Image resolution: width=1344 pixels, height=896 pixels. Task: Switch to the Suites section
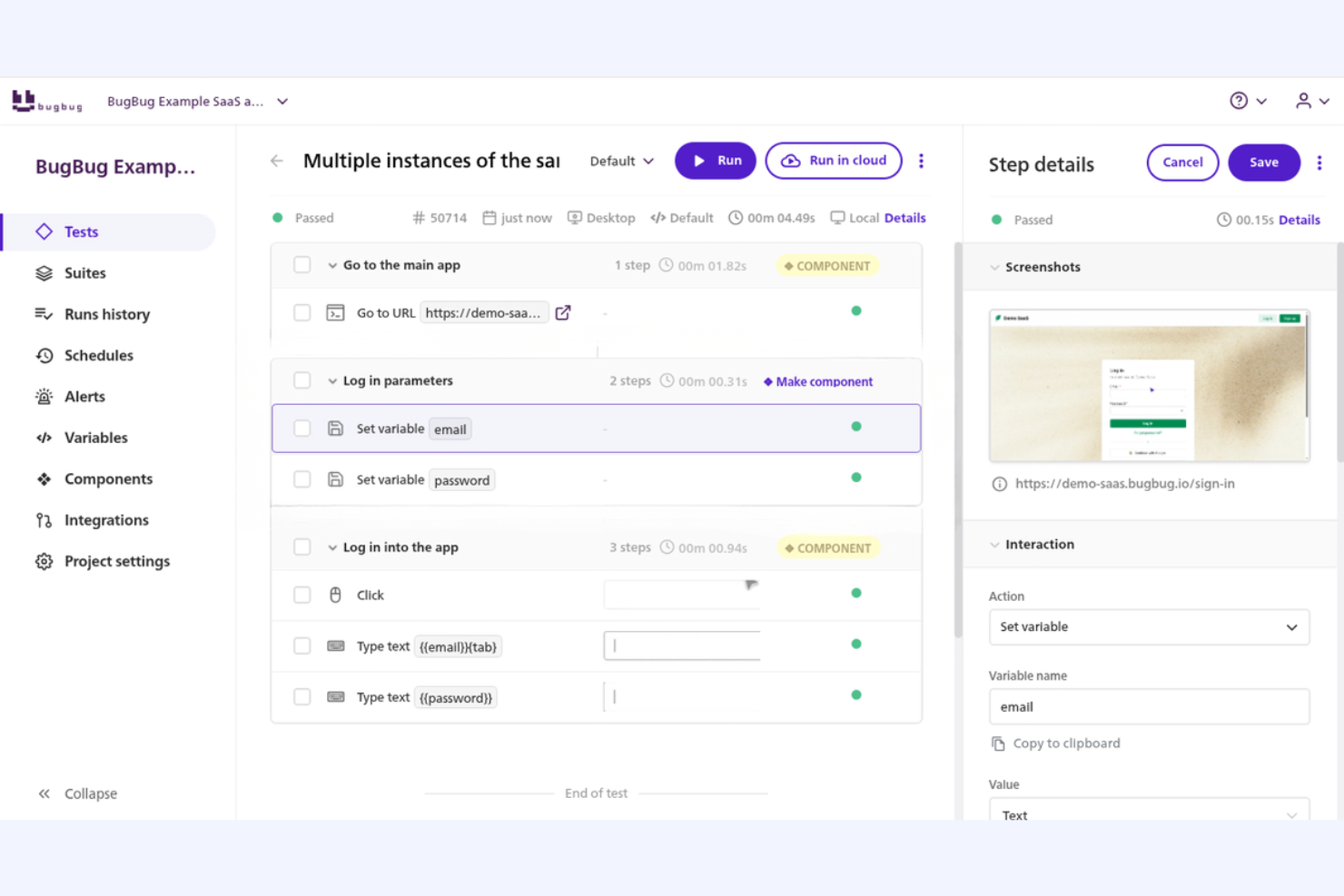point(84,272)
